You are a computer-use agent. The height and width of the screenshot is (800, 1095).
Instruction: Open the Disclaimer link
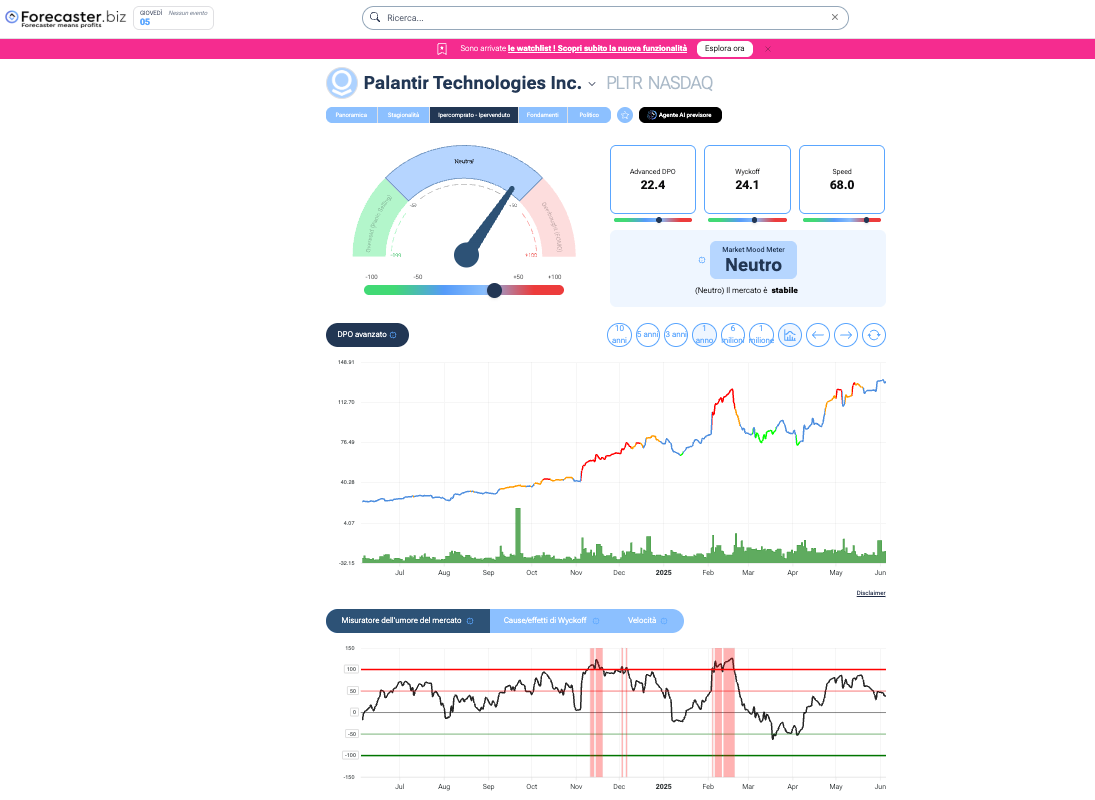[x=870, y=593]
